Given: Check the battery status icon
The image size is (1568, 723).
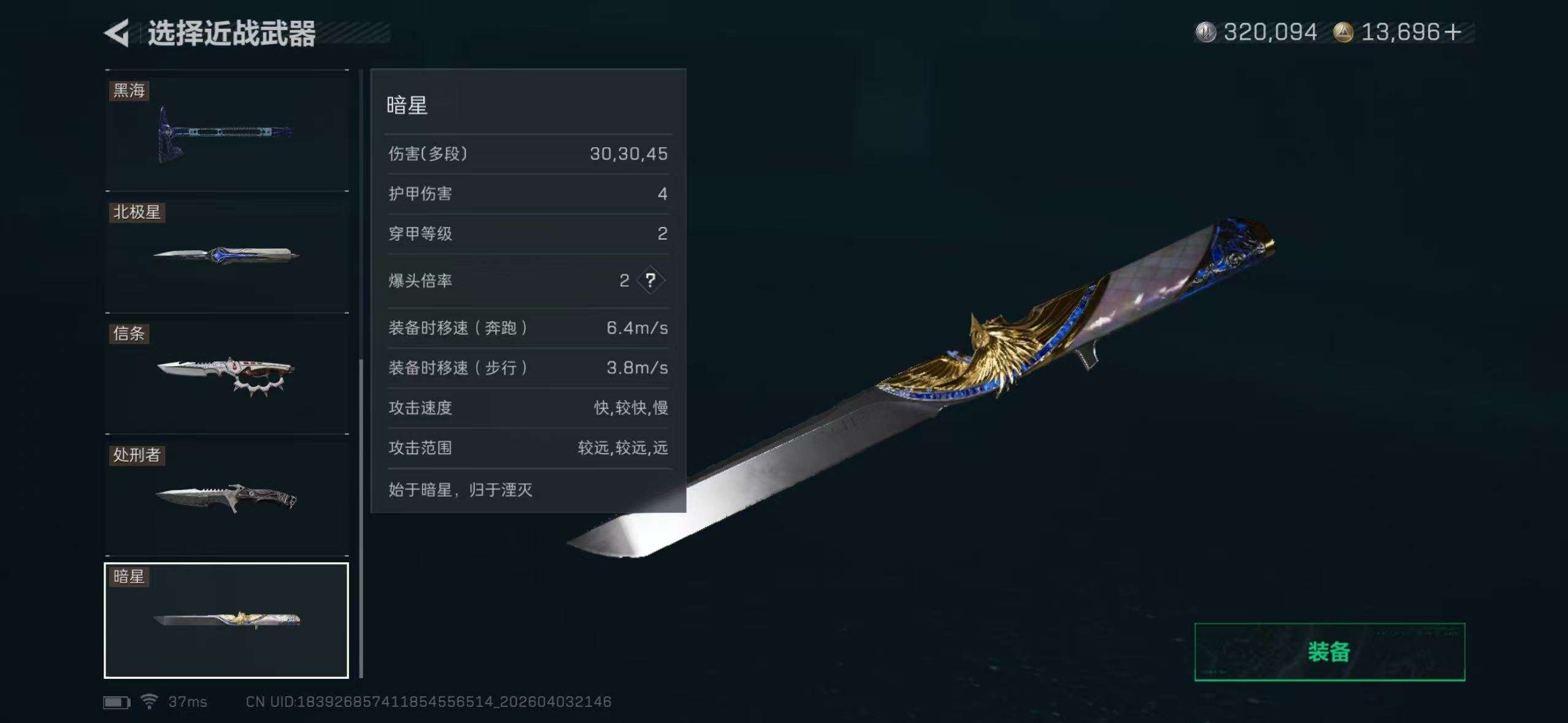Looking at the screenshot, I should (117, 702).
